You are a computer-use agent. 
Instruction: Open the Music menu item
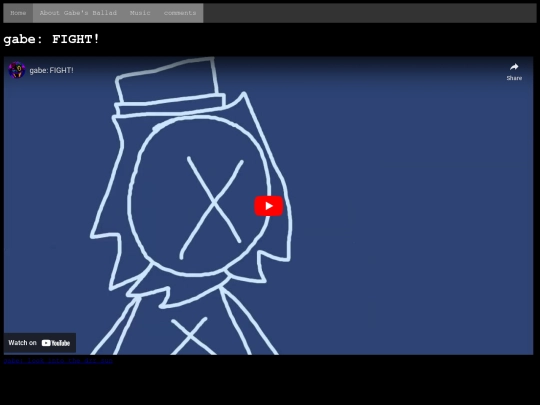click(140, 13)
